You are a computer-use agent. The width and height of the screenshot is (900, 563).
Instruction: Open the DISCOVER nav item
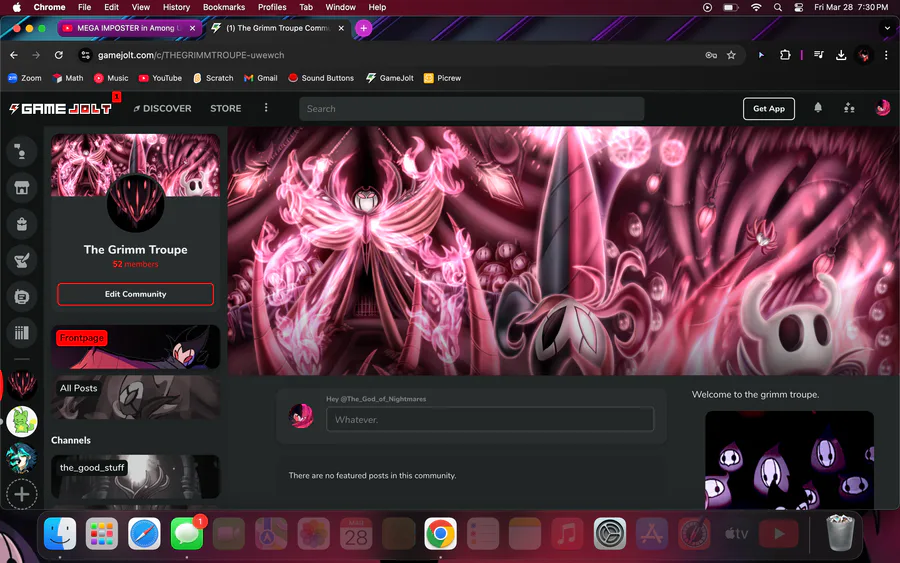point(162,108)
